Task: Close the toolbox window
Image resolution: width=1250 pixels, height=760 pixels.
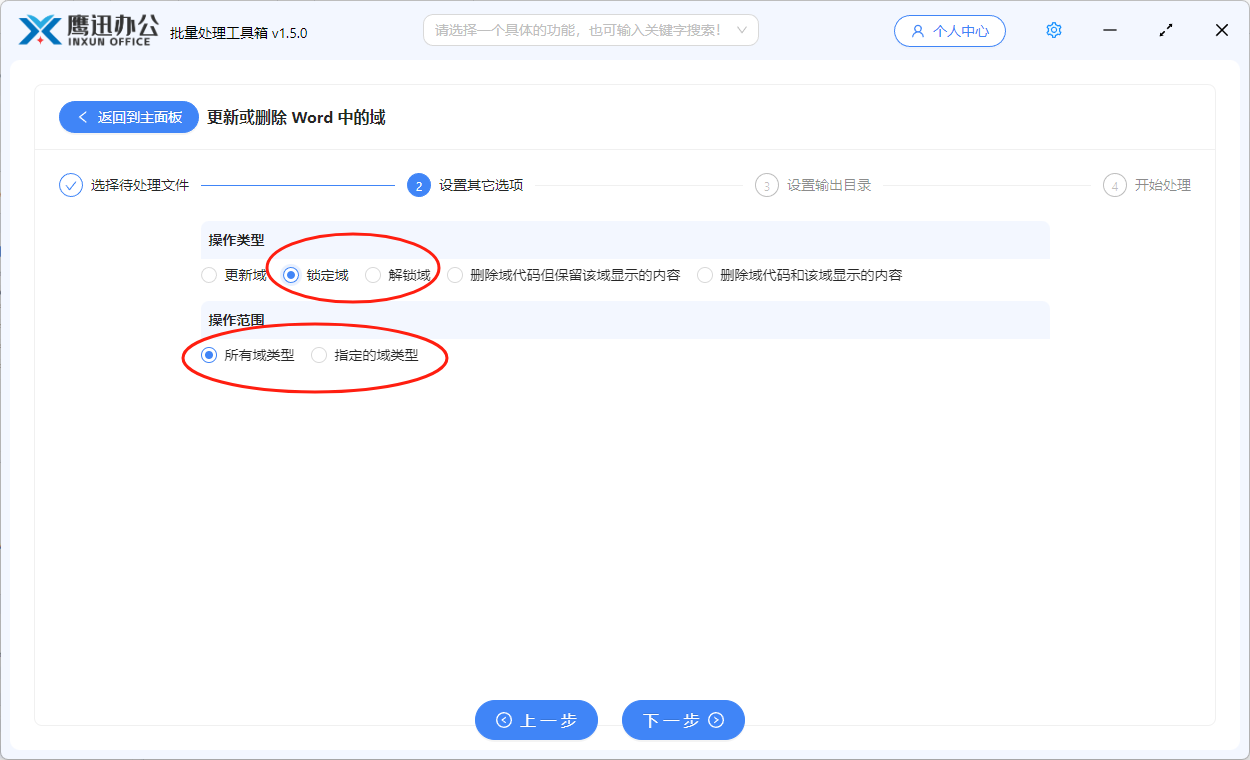Action: pos(1222,30)
